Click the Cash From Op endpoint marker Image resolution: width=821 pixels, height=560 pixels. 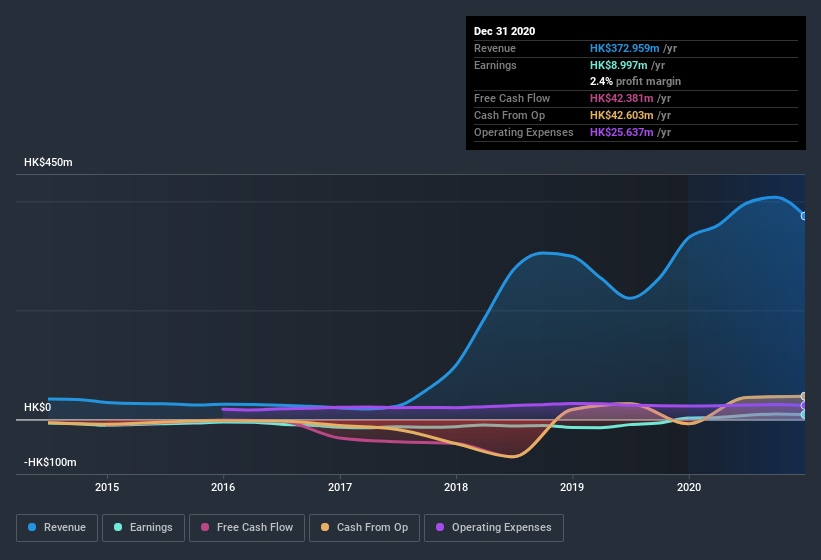804,396
